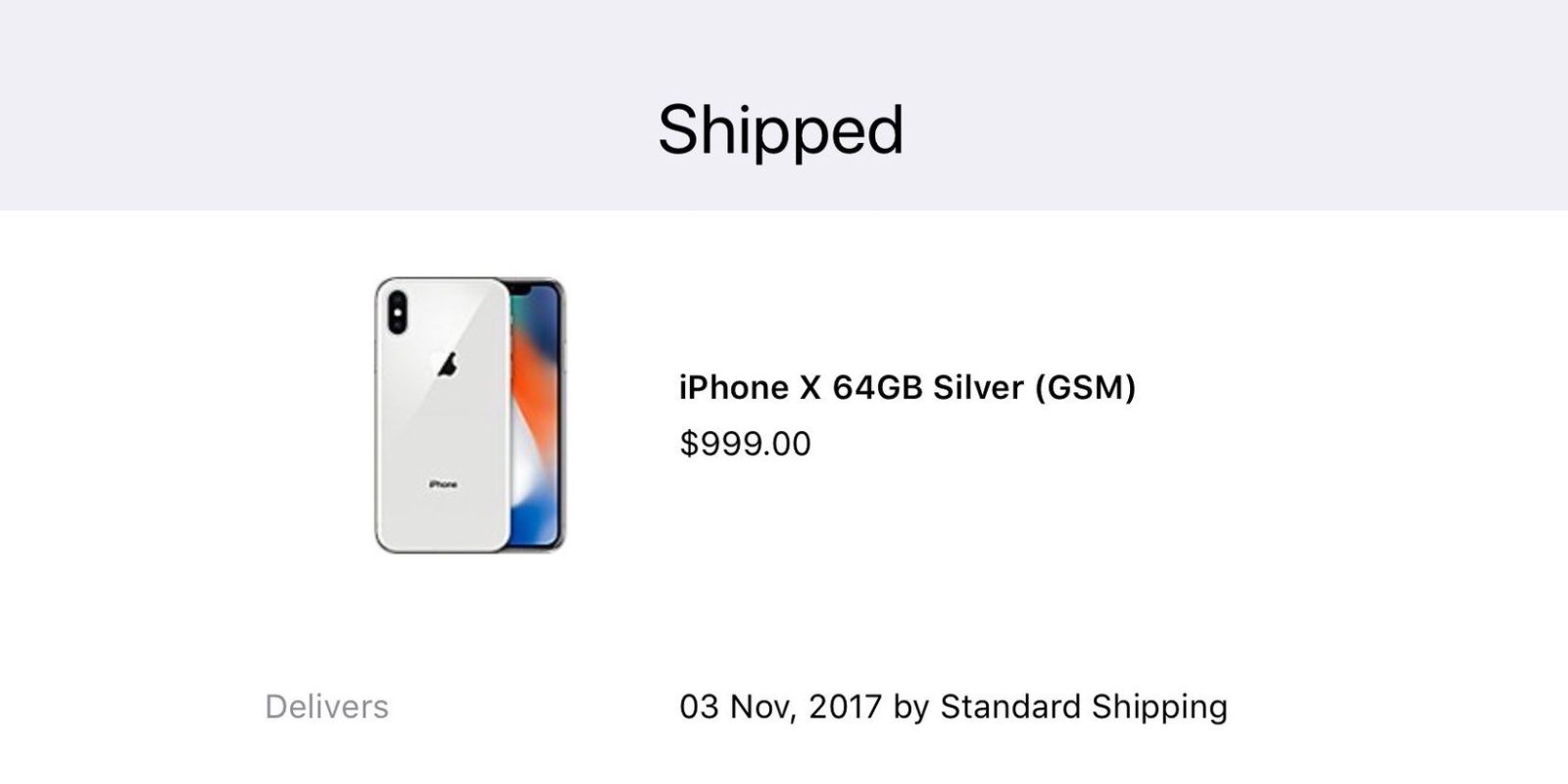
Task: Click the small iPhone wordmark on the phone back
Action: (443, 484)
